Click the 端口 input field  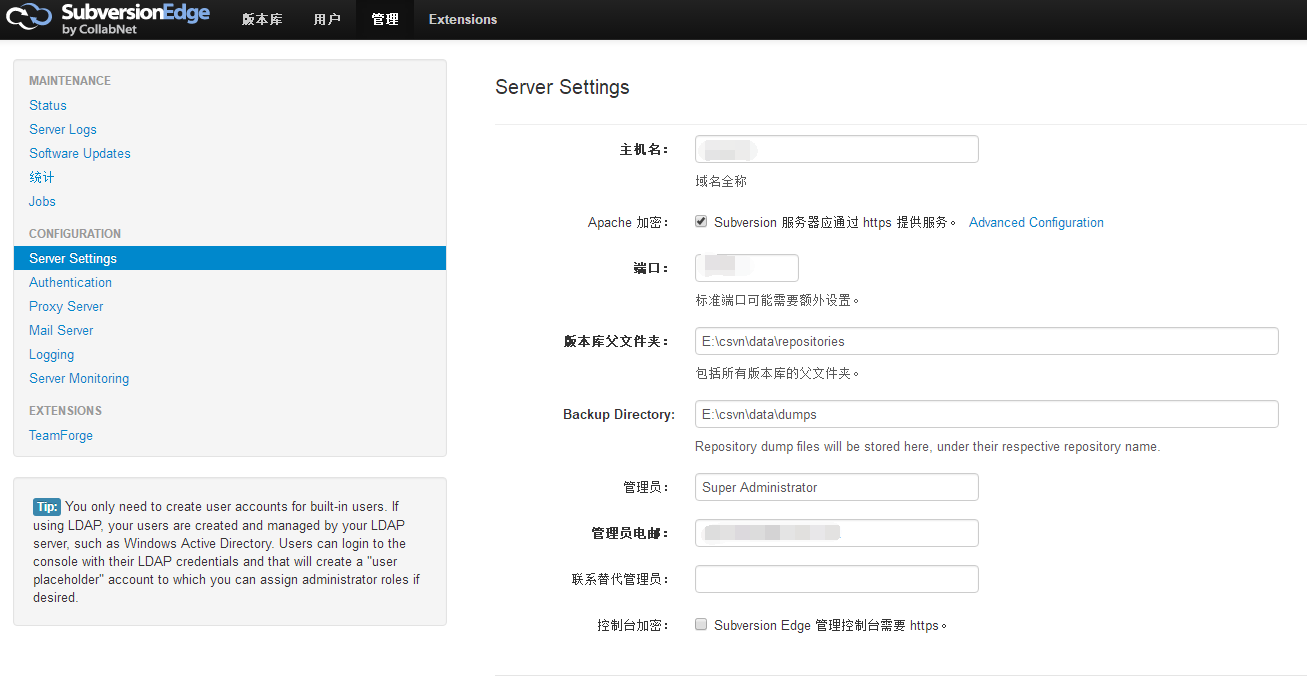747,268
